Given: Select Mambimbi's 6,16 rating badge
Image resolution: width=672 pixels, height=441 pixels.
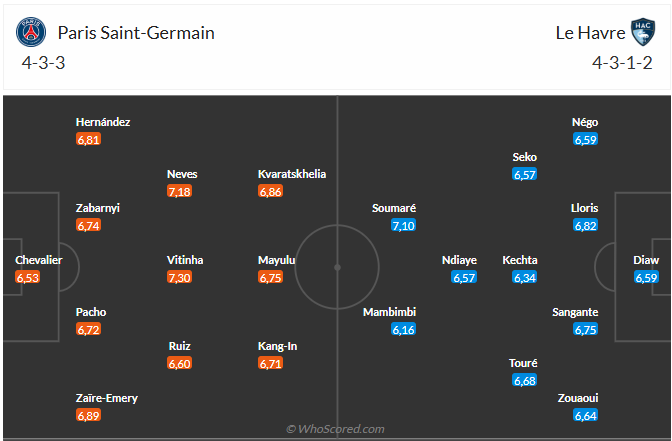Looking at the screenshot, I should [x=403, y=329].
